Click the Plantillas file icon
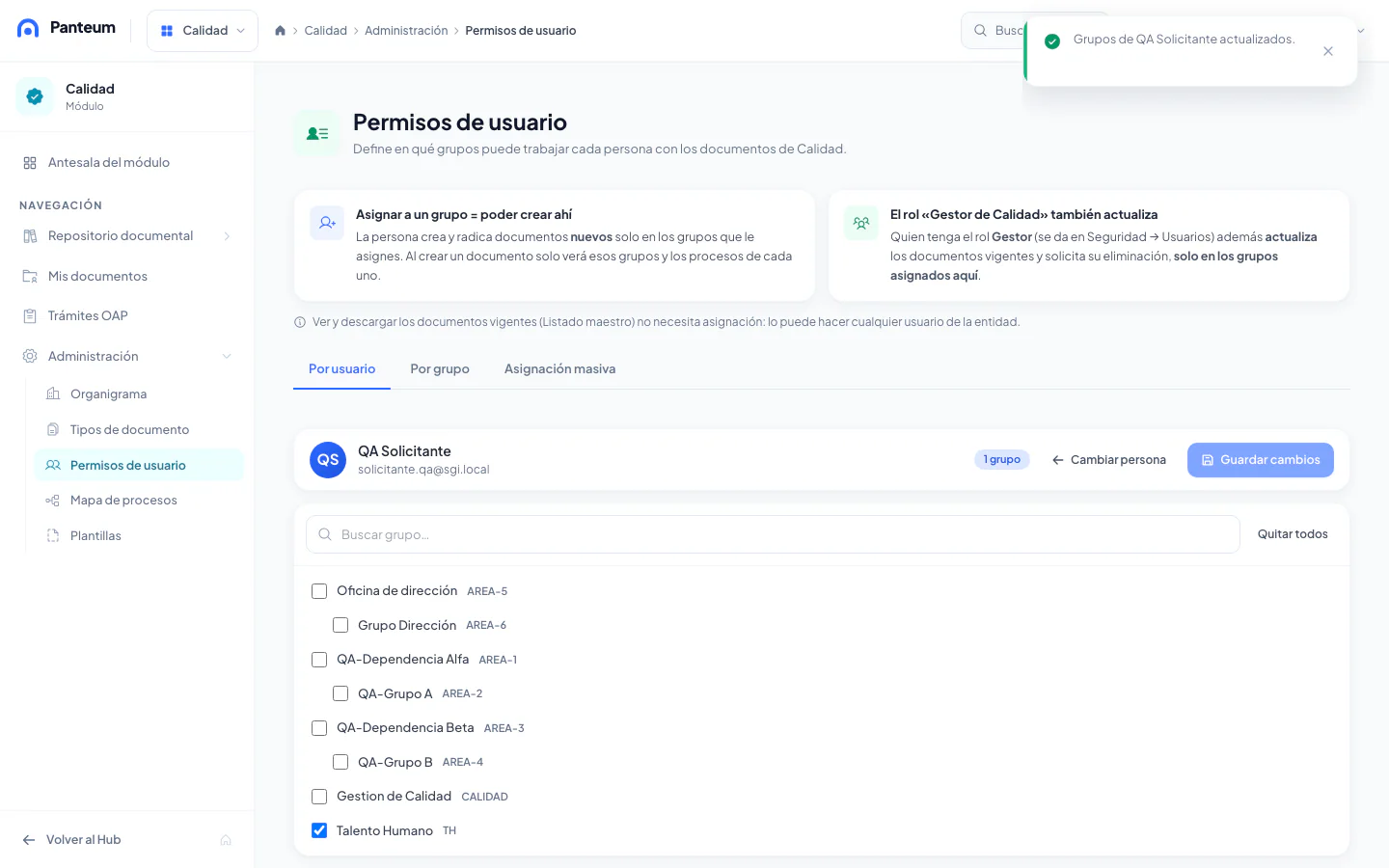This screenshot has height=868, width=1389. click(x=53, y=536)
